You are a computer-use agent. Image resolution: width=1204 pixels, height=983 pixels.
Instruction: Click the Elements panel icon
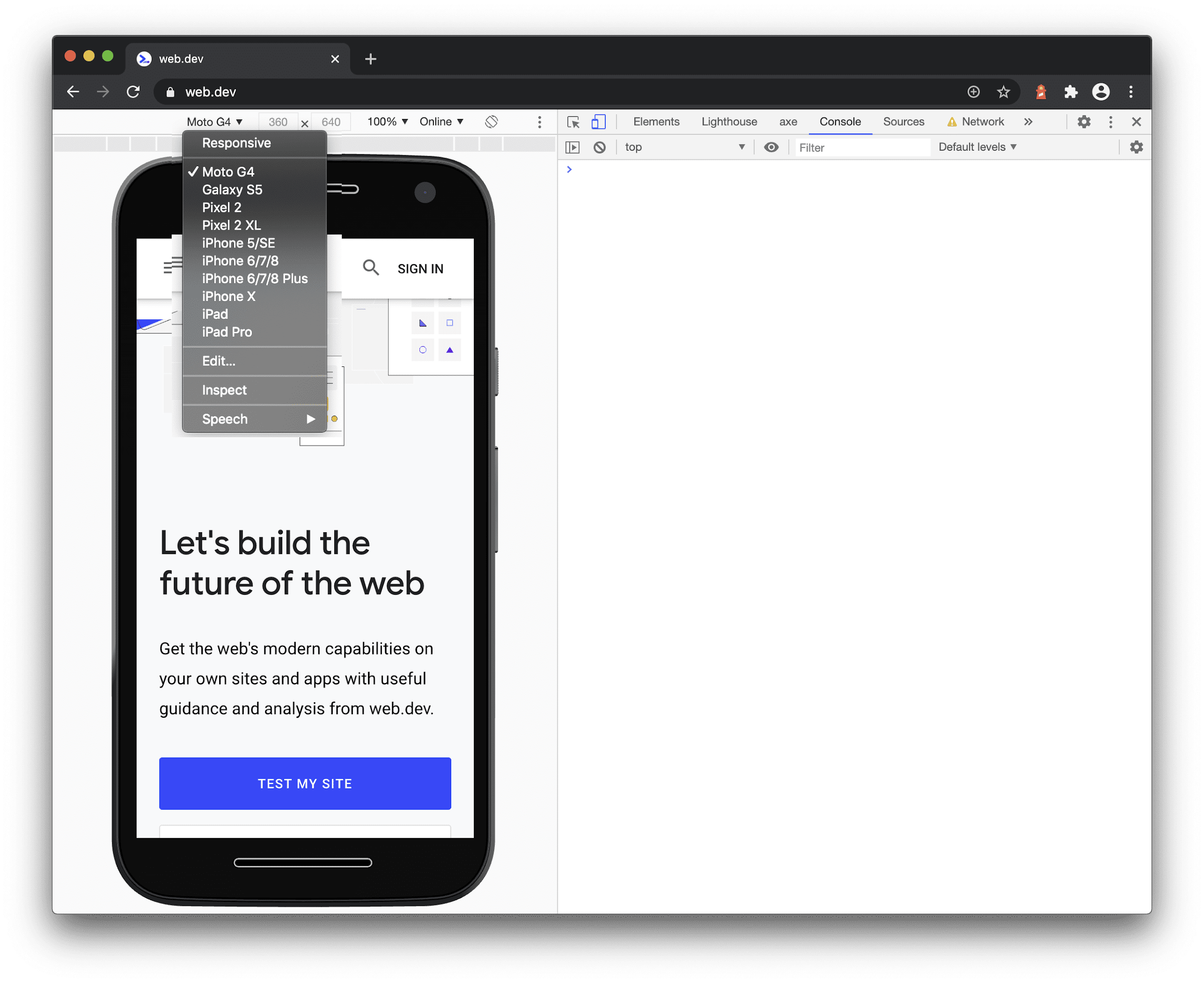tap(656, 121)
